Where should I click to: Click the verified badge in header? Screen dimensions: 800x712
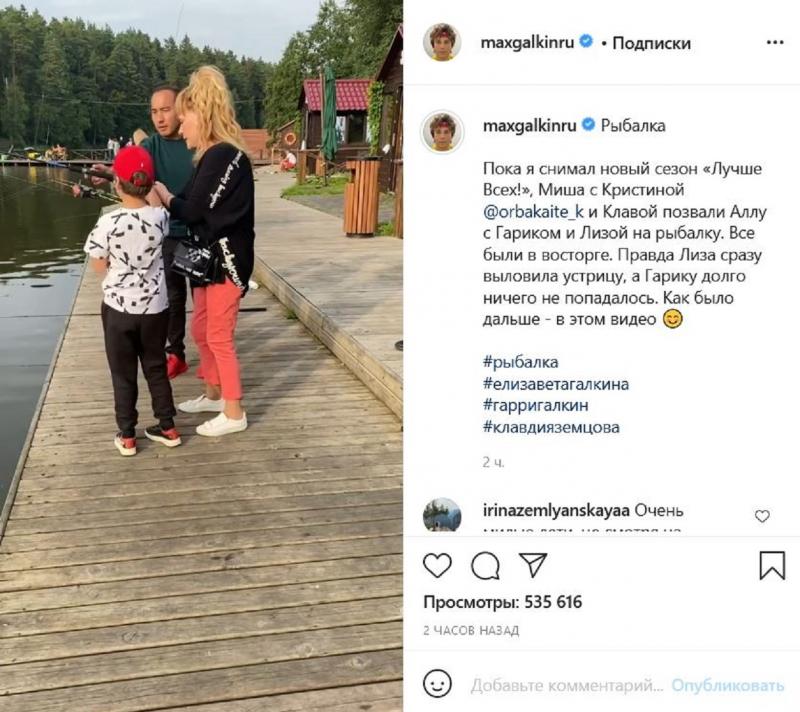pyautogui.click(x=587, y=41)
